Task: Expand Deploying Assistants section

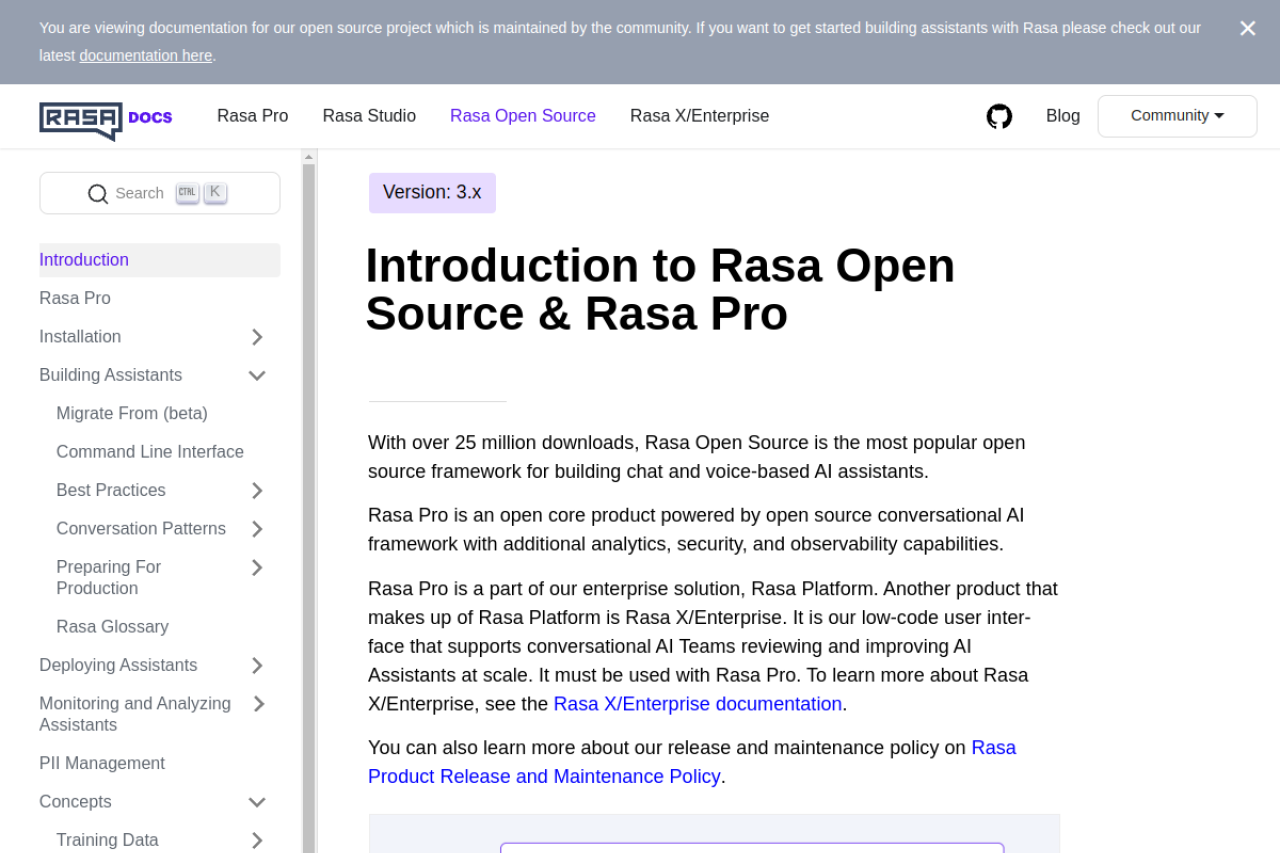Action: 257,666
